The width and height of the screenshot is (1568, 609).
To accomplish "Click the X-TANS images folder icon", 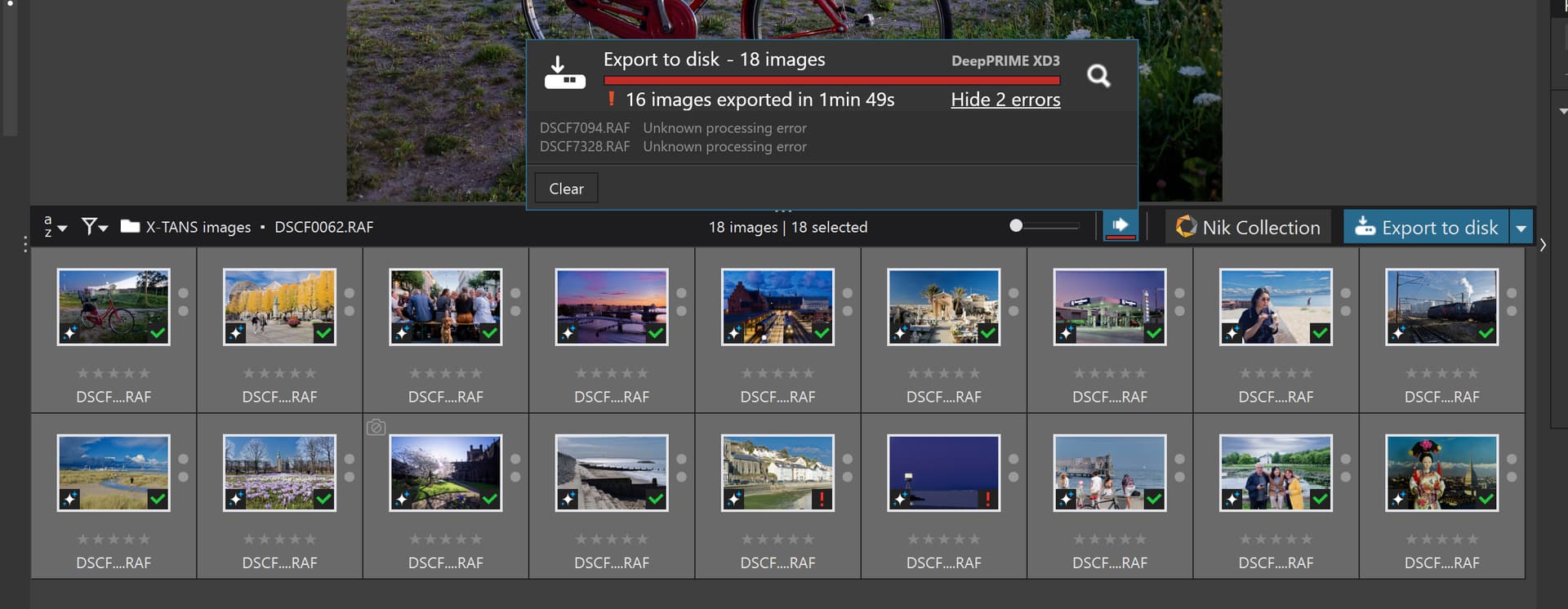I will click(x=130, y=227).
